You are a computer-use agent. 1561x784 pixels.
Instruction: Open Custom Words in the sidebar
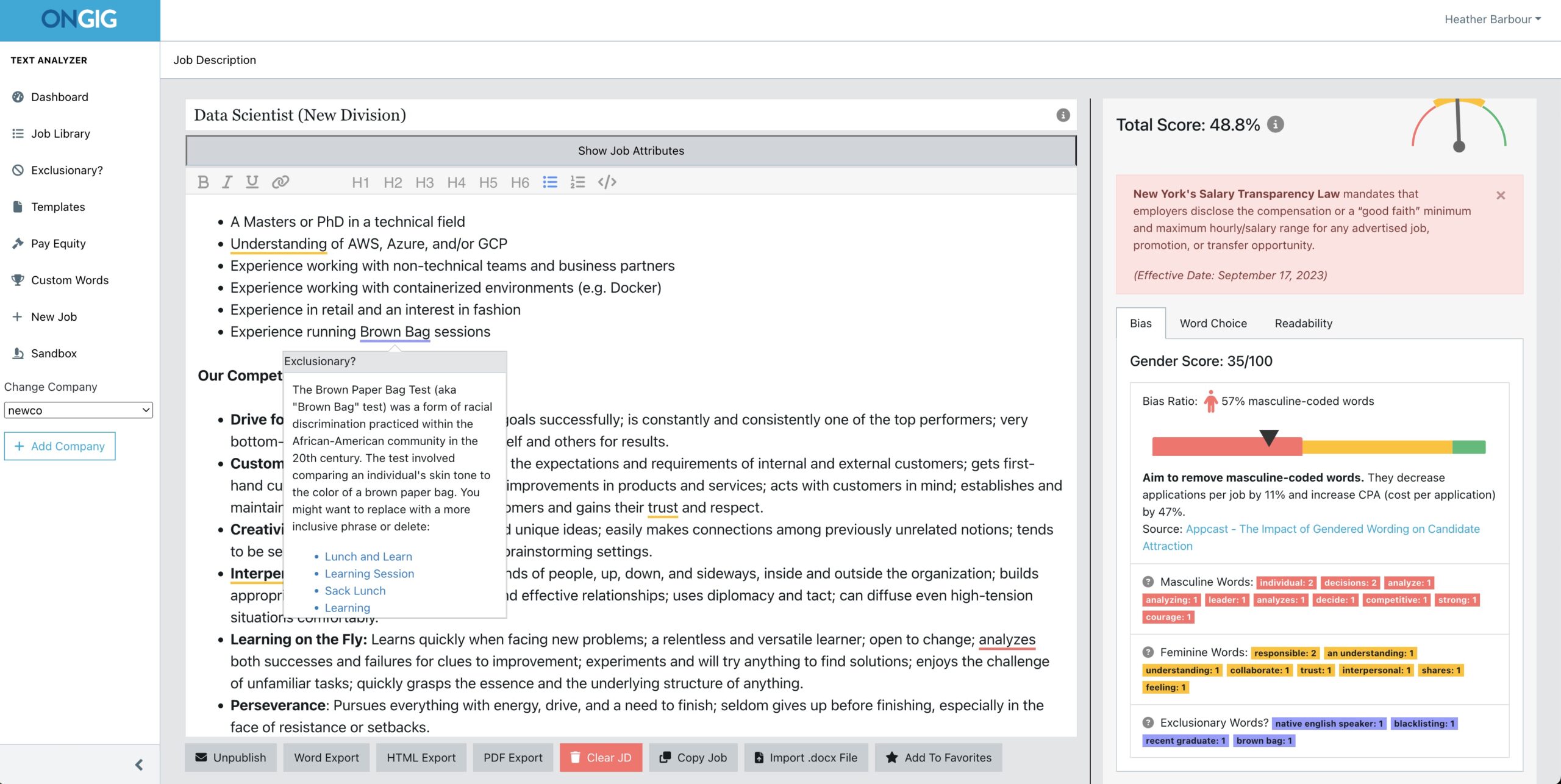coord(70,280)
